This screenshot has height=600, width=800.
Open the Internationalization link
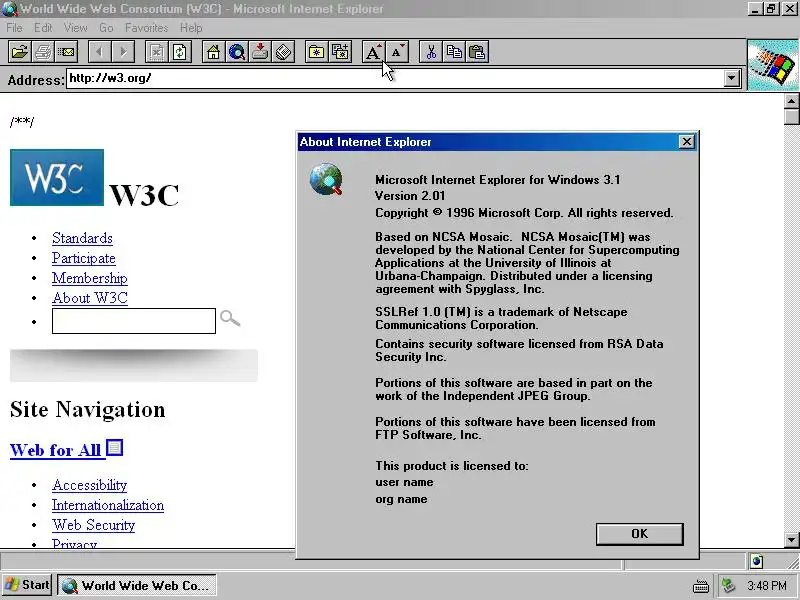[108, 505]
